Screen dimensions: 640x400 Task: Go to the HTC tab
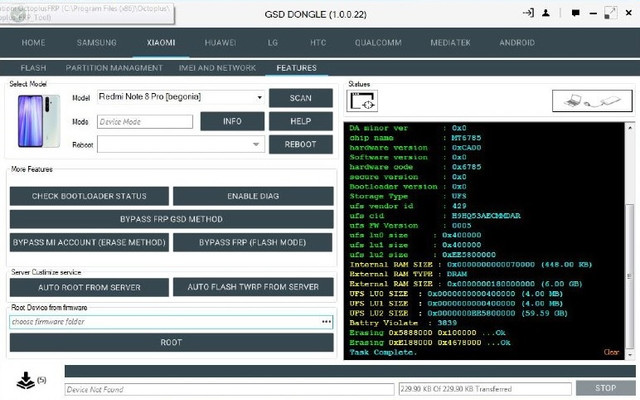pos(318,42)
